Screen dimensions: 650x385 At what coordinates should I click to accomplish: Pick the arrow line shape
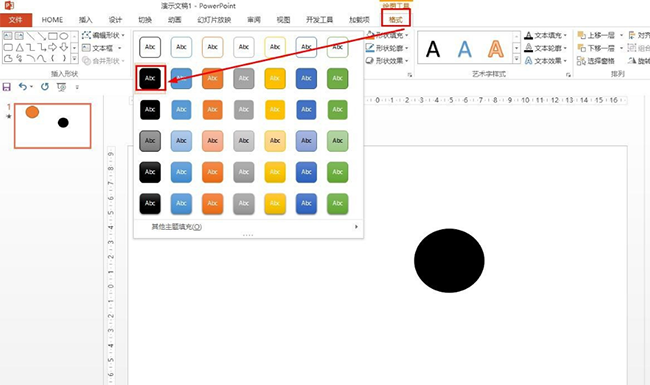pos(41,36)
